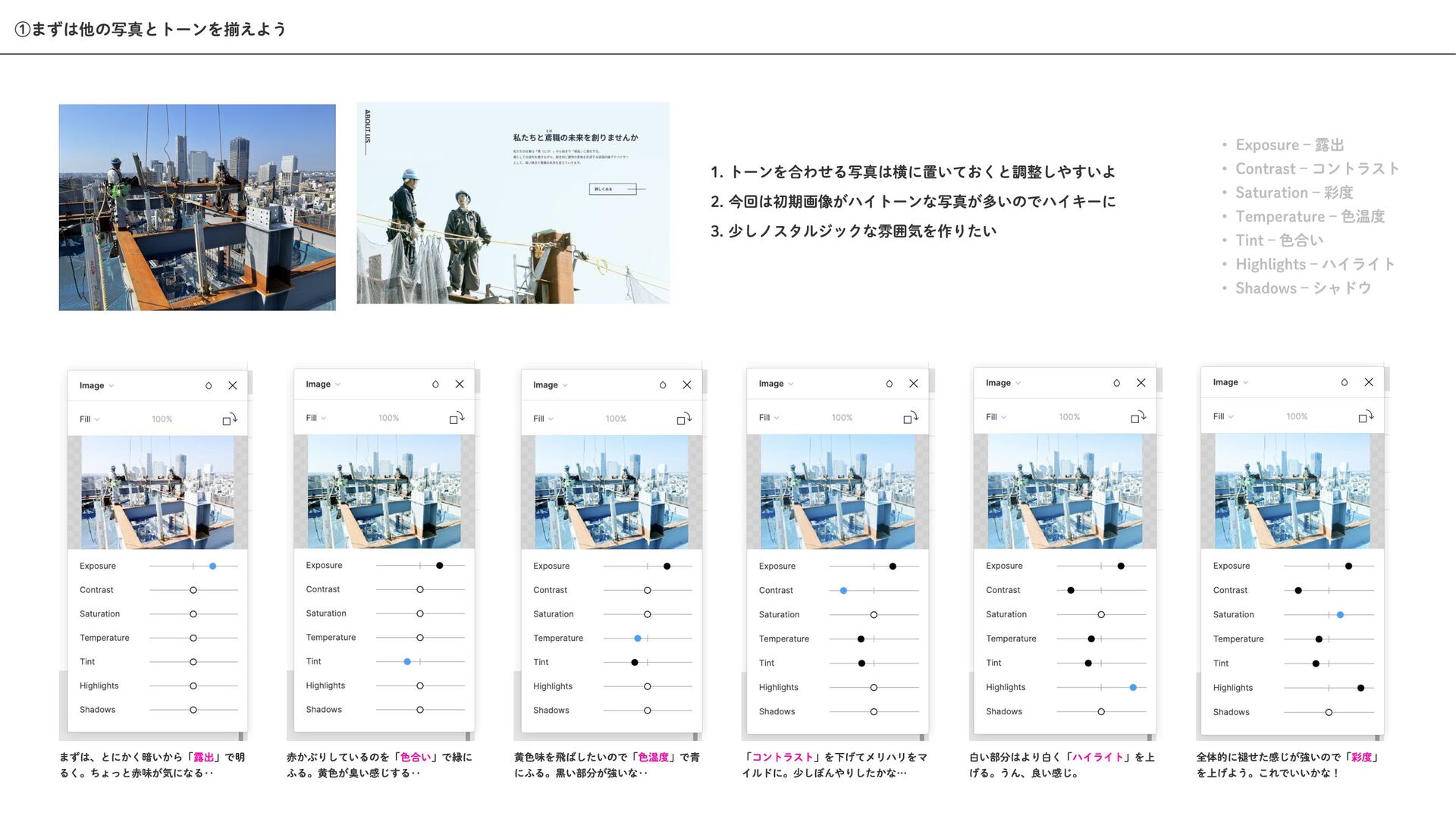Expand Image type dropdown in fourth panel
This screenshot has width=1456, height=819.
coord(776,384)
